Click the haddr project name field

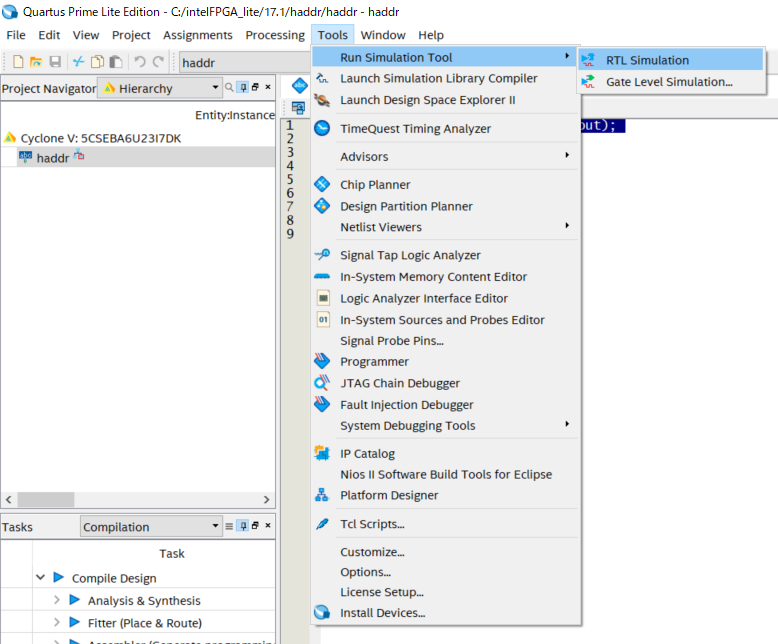245,63
